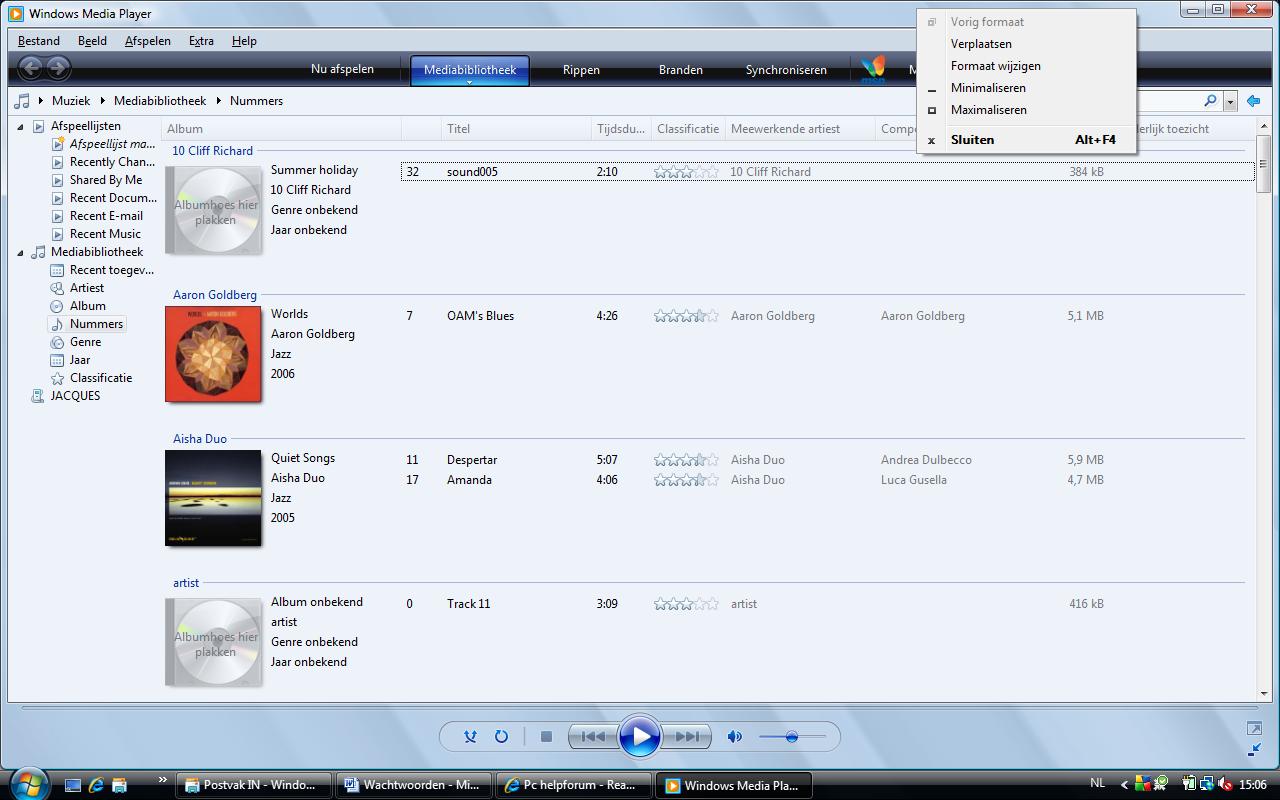
Task: Open the arrow after Muziek in breadcrumb
Action: [x=102, y=101]
